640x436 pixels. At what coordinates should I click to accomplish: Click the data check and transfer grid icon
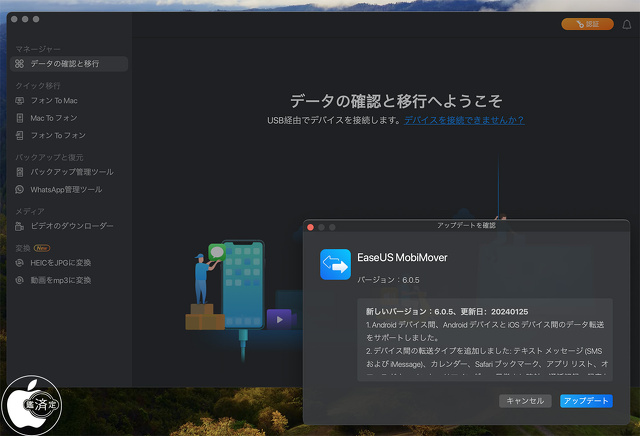pyautogui.click(x=19, y=64)
